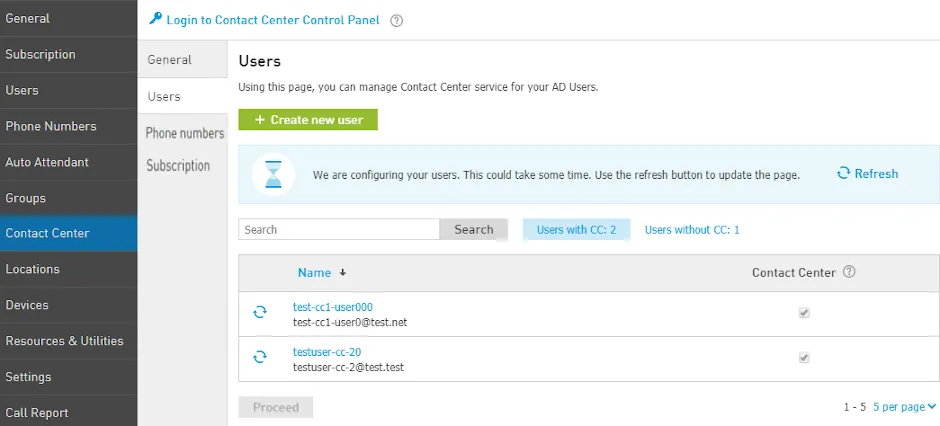Viewport: 940px width, 426px height.
Task: Focus the Search input field
Action: point(339,229)
